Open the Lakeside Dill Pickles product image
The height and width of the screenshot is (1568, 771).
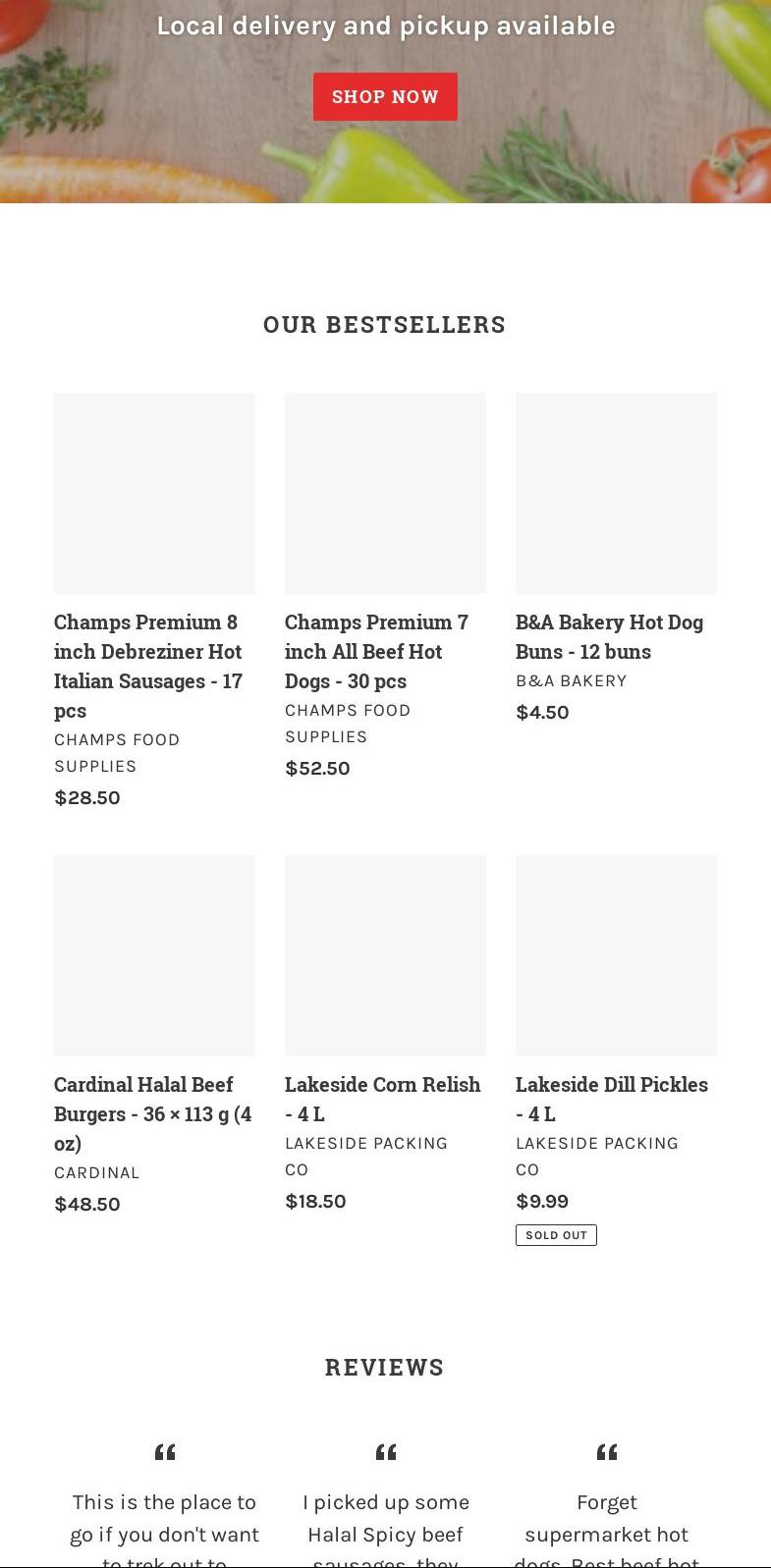616,955
